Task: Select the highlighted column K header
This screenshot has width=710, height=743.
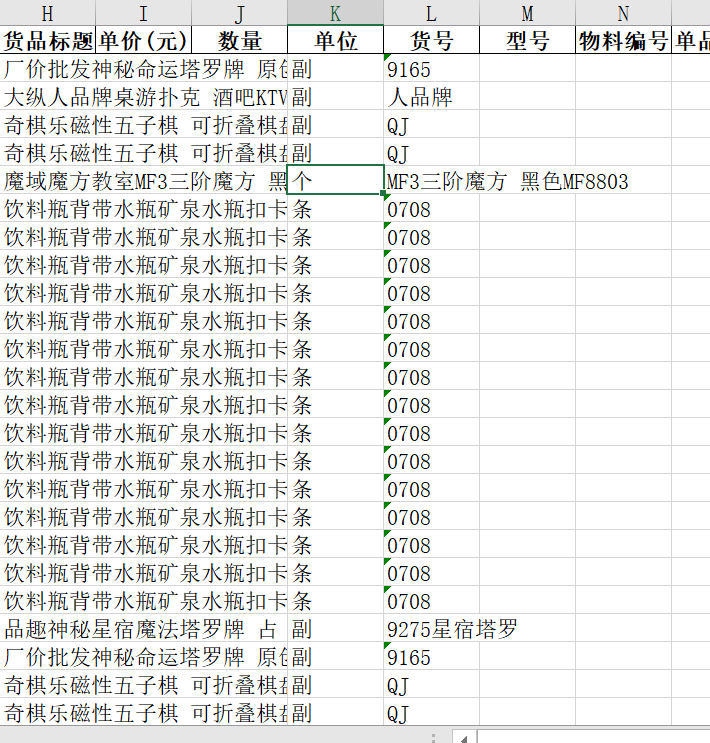Action: coord(335,13)
